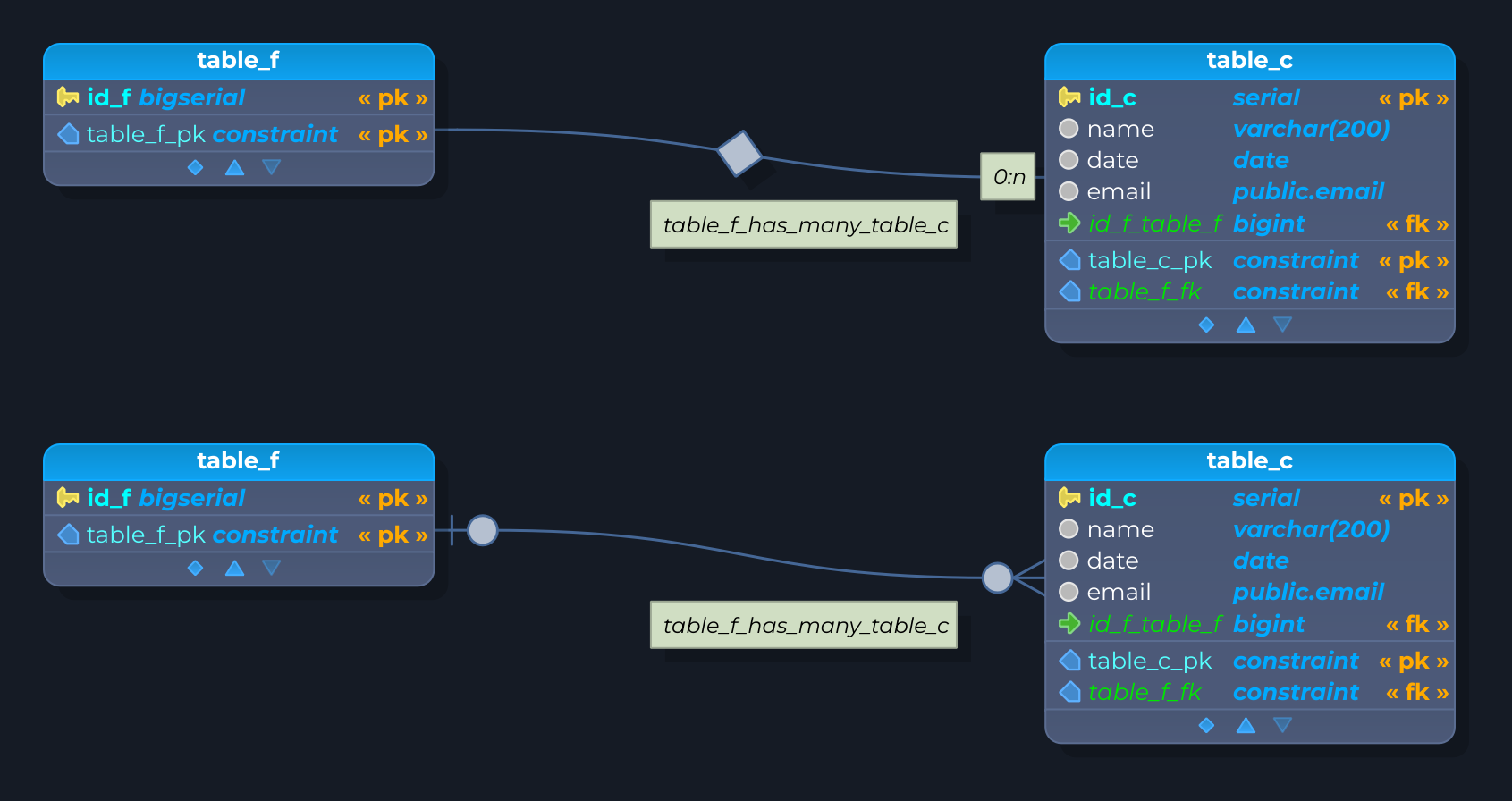This screenshot has width=1512, height=801.
Task: Select the lower table_c title bar
Action: pyautogui.click(x=1250, y=461)
